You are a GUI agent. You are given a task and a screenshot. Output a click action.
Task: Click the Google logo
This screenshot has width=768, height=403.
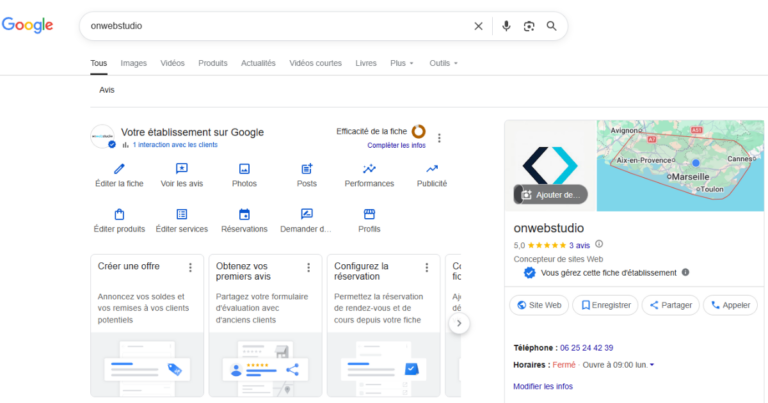coord(27,25)
